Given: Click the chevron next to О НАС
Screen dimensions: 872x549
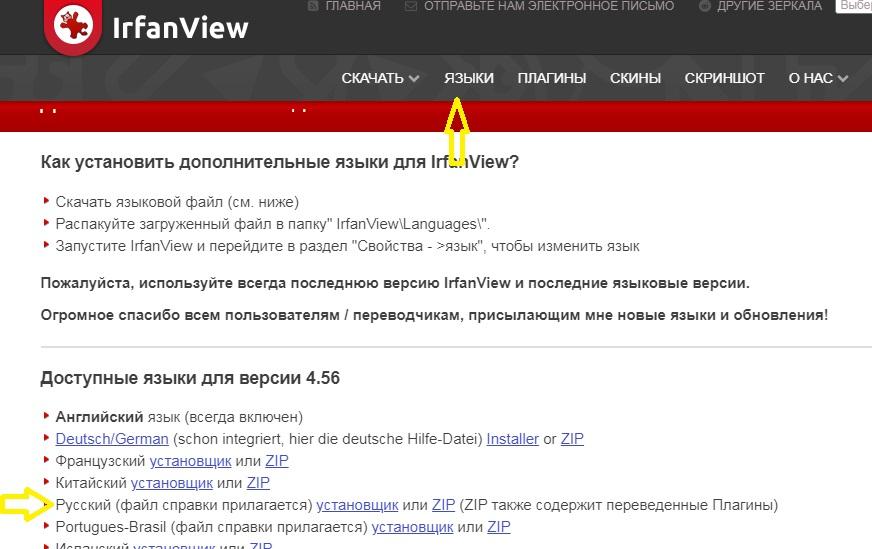Looking at the screenshot, I should pos(843,79).
